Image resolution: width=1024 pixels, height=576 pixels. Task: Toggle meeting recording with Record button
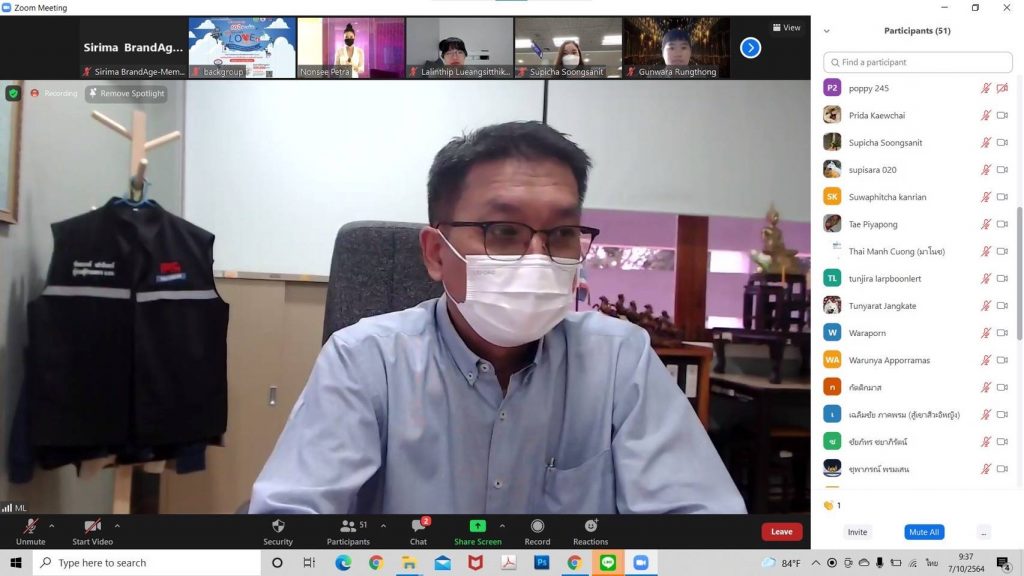coord(537,526)
